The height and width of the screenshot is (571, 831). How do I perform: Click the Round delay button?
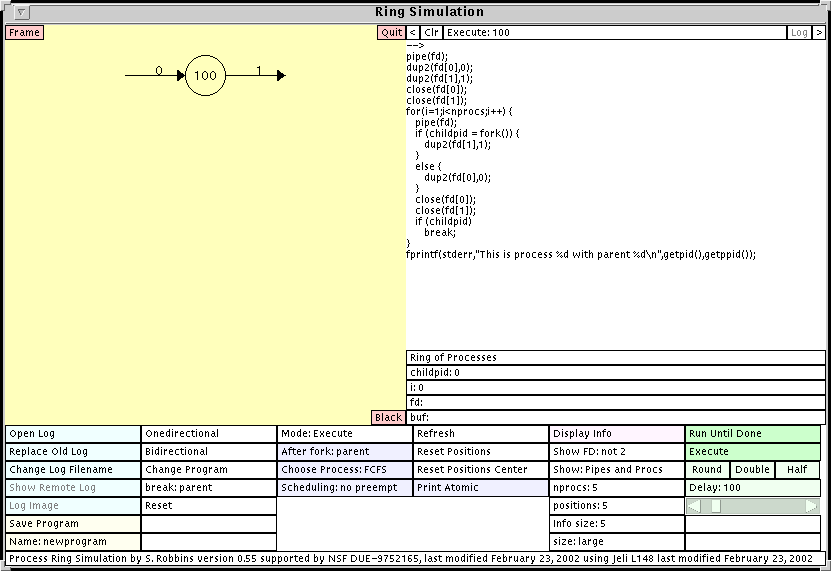[707, 470]
